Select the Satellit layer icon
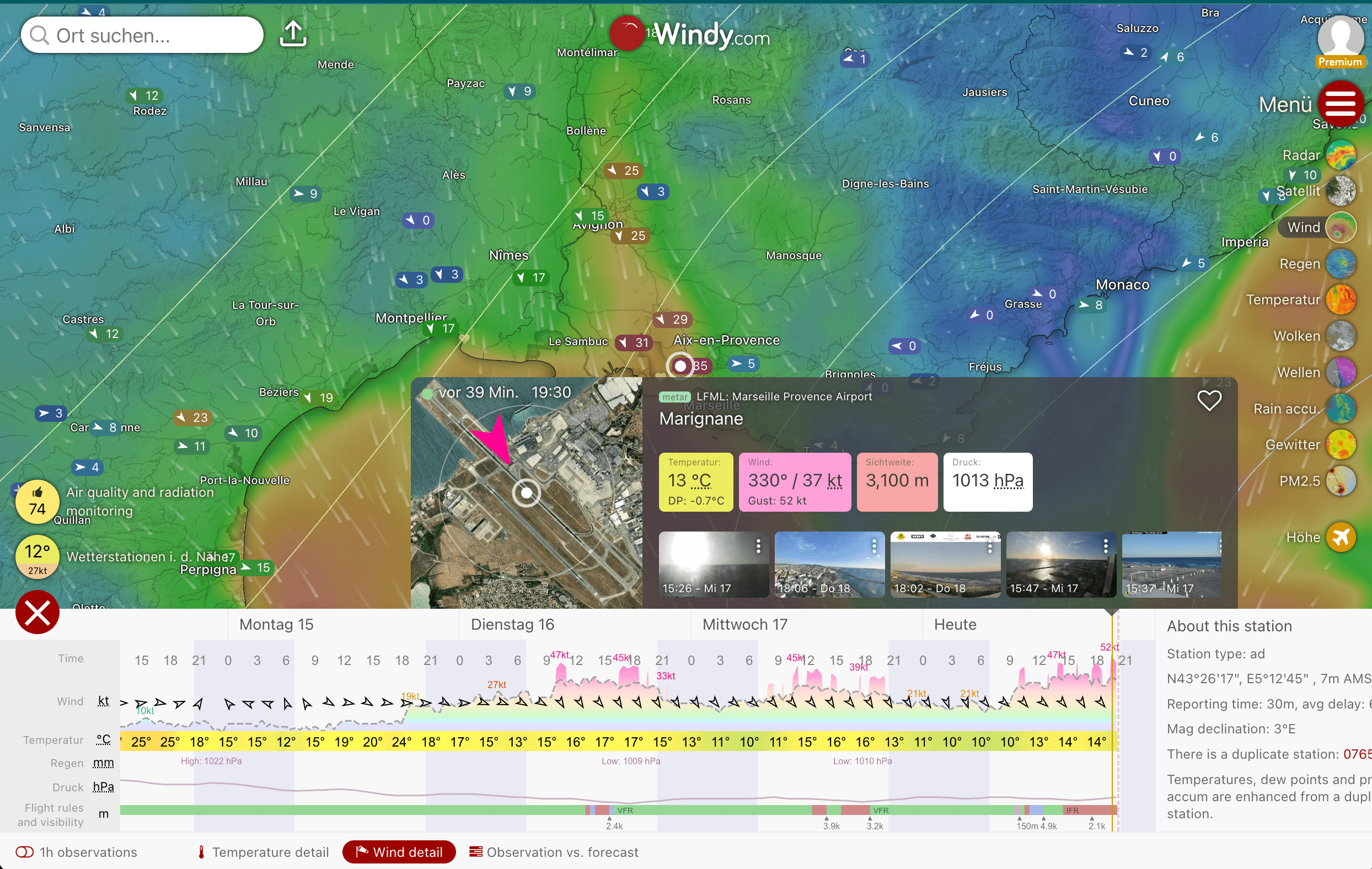Viewport: 1372px width, 869px height. [x=1341, y=191]
